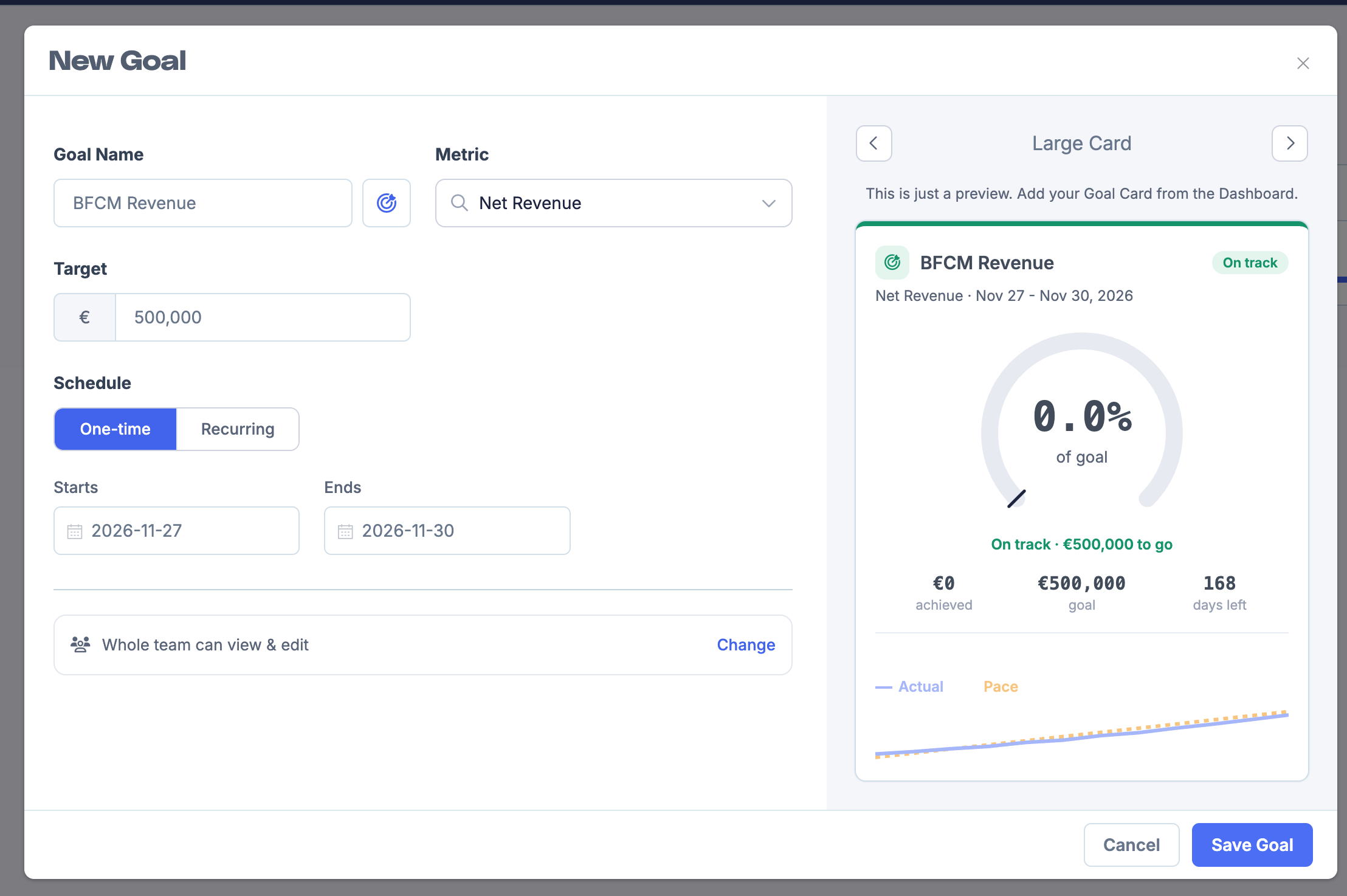Open the Net Revenue metric dropdown
This screenshot has height=896, width=1347.
[614, 203]
